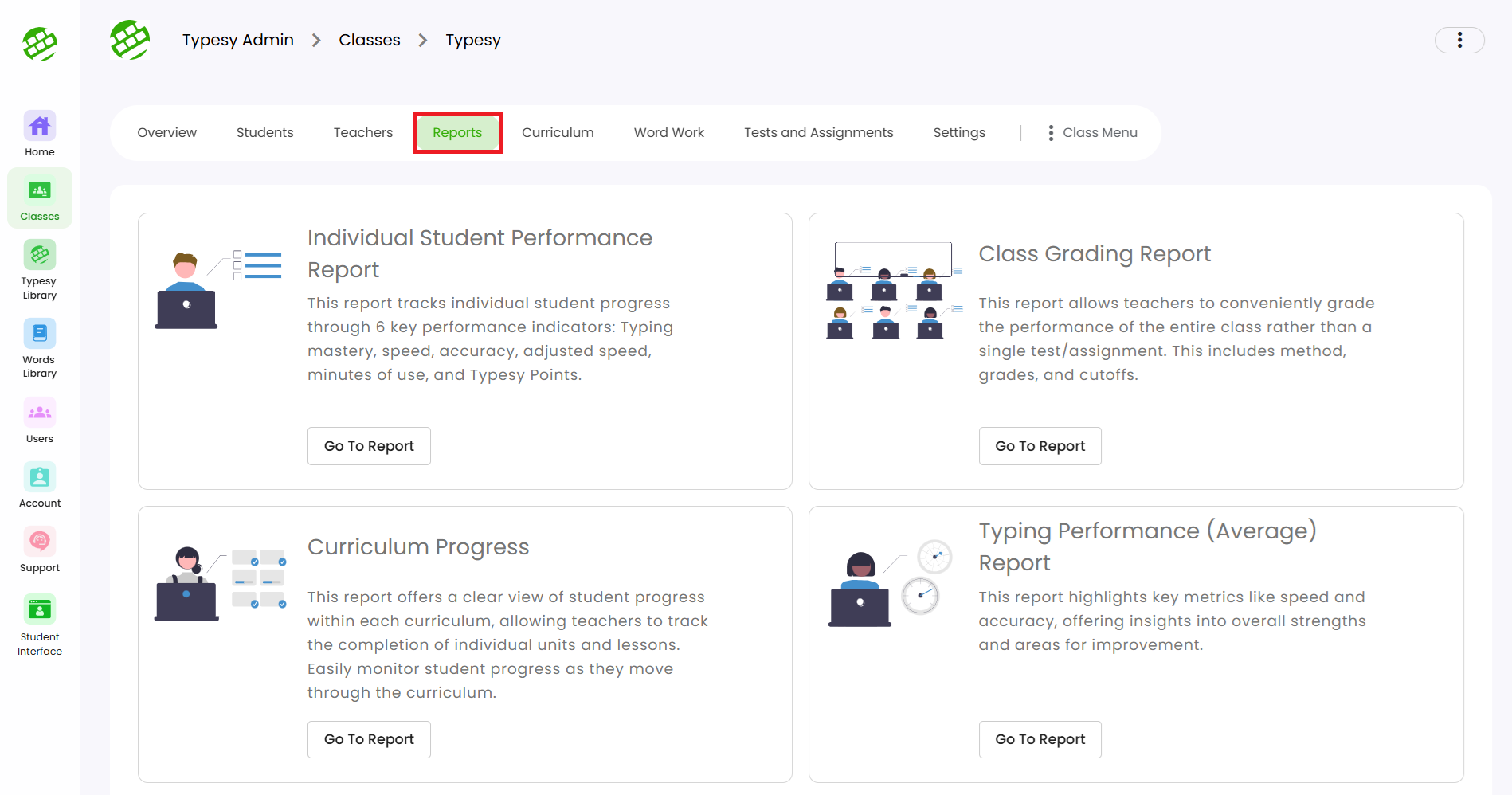Click the Support icon in sidebar
1512x795 pixels.
pos(40,542)
